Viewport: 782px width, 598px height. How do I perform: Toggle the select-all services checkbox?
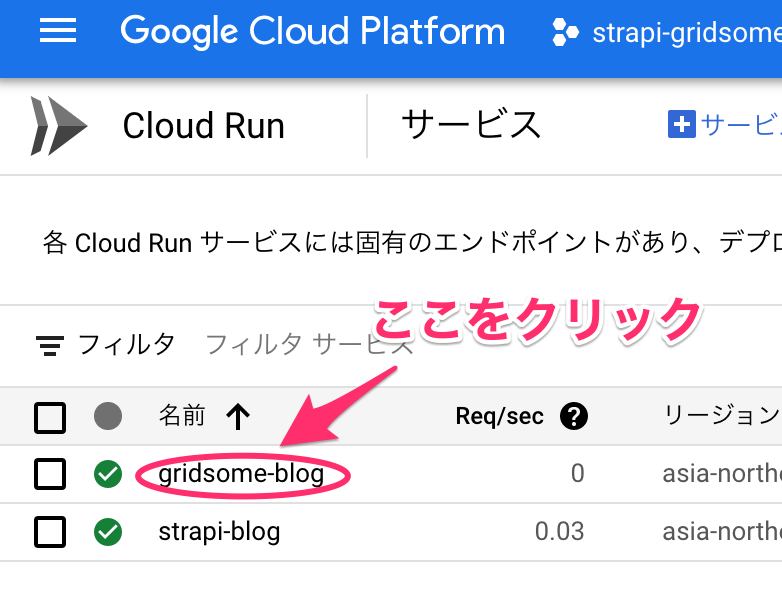click(x=50, y=417)
